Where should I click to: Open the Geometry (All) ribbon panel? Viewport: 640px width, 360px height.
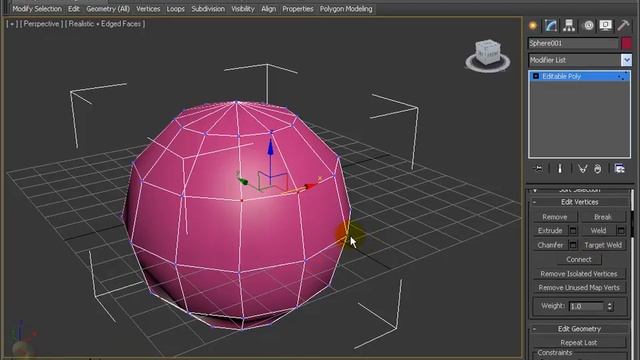[108, 9]
